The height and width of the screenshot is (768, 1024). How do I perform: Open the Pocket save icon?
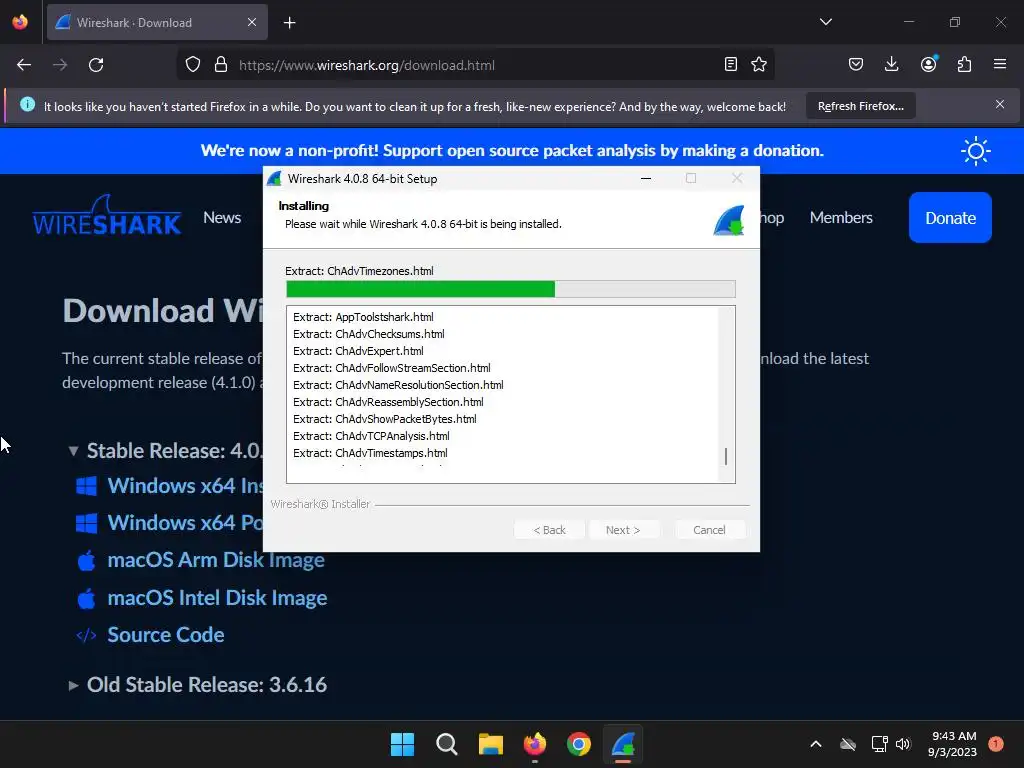click(856, 64)
